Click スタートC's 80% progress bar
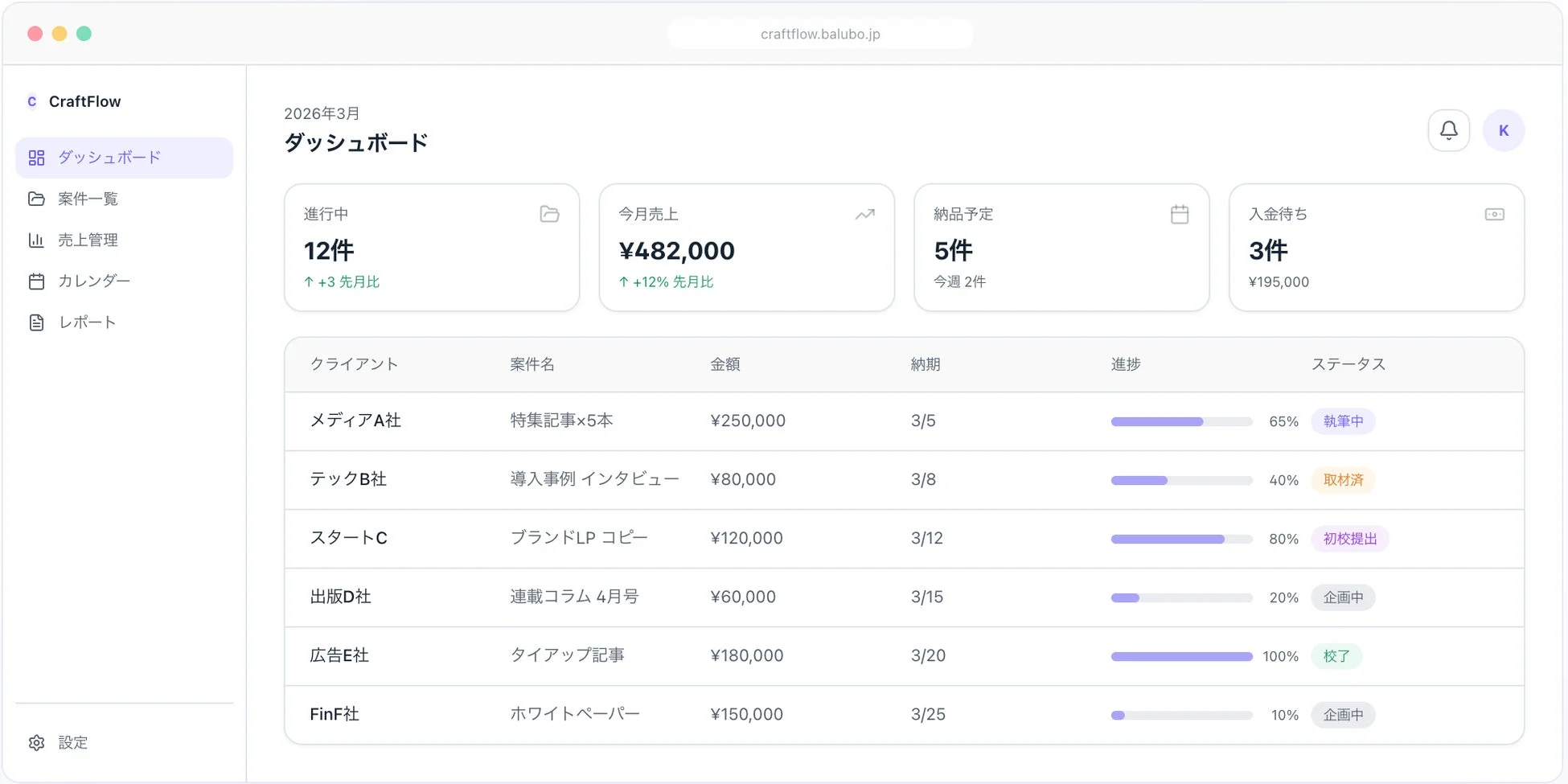This screenshot has height=784, width=1568. [x=1180, y=539]
